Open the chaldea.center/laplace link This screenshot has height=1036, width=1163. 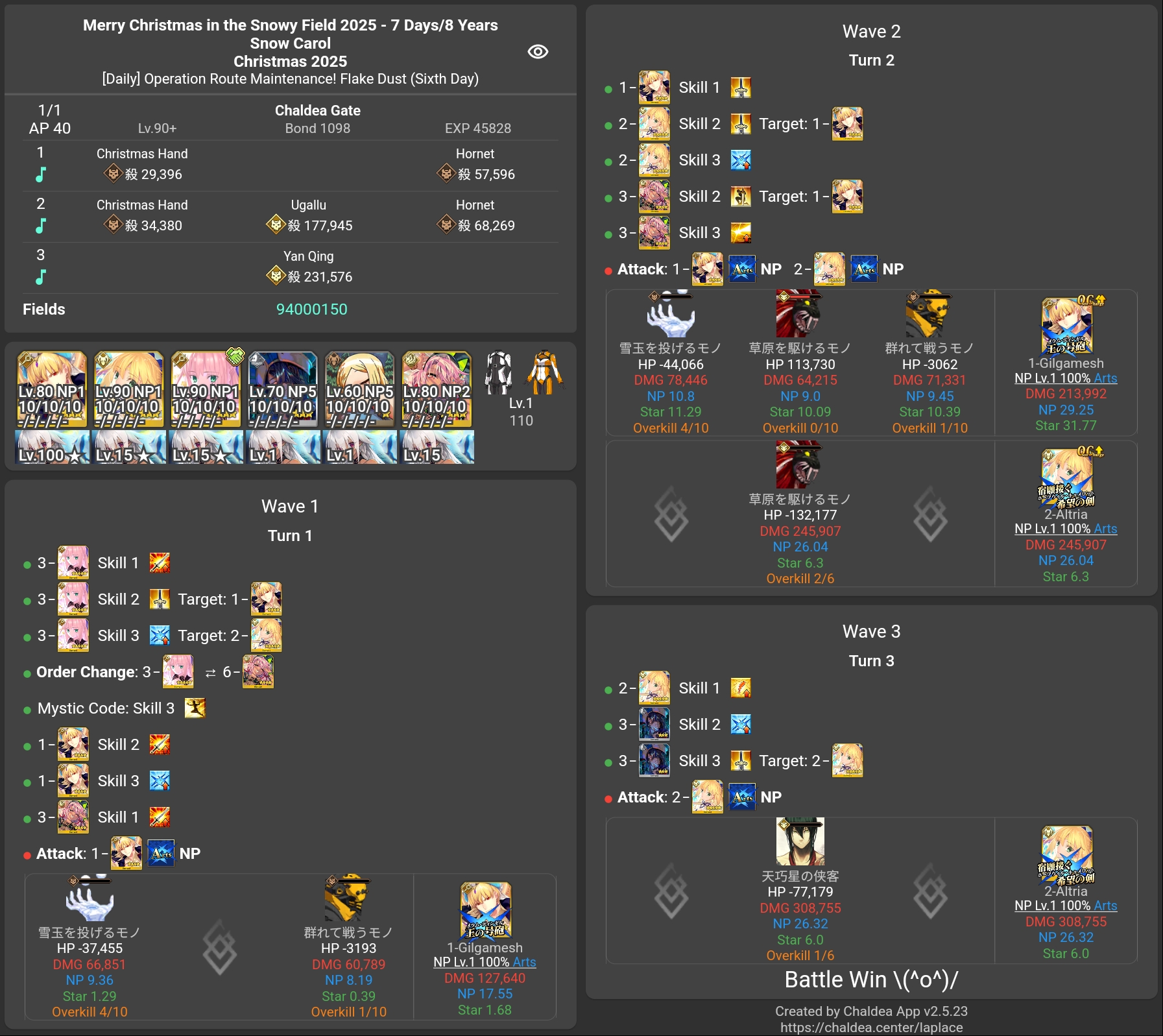(871, 1028)
